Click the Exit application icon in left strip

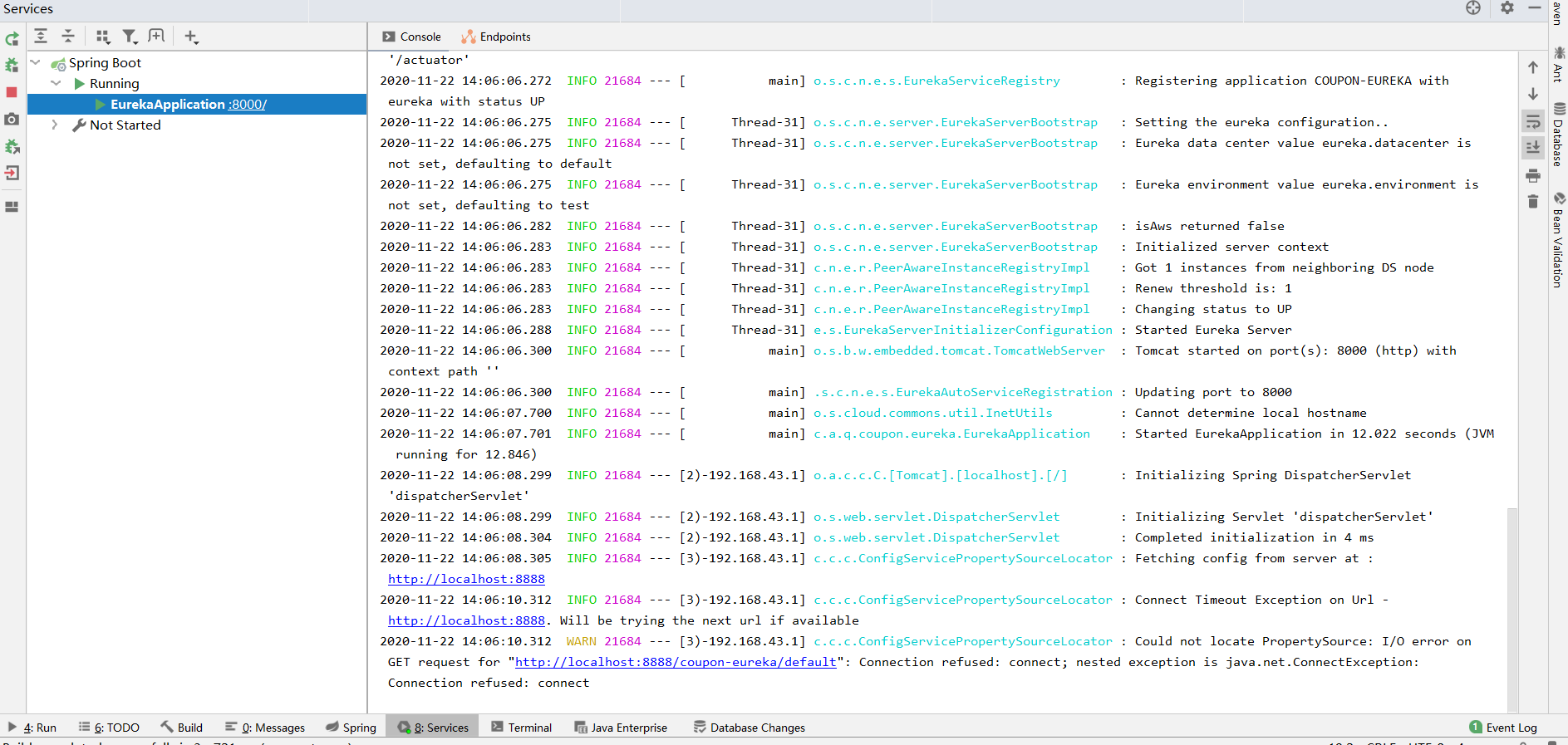12,174
